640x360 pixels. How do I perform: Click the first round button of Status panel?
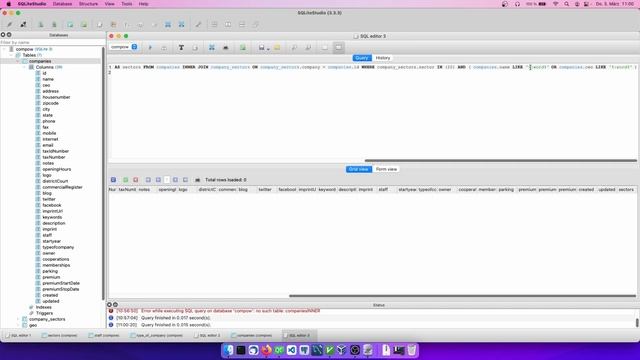pyautogui.click(x=109, y=305)
